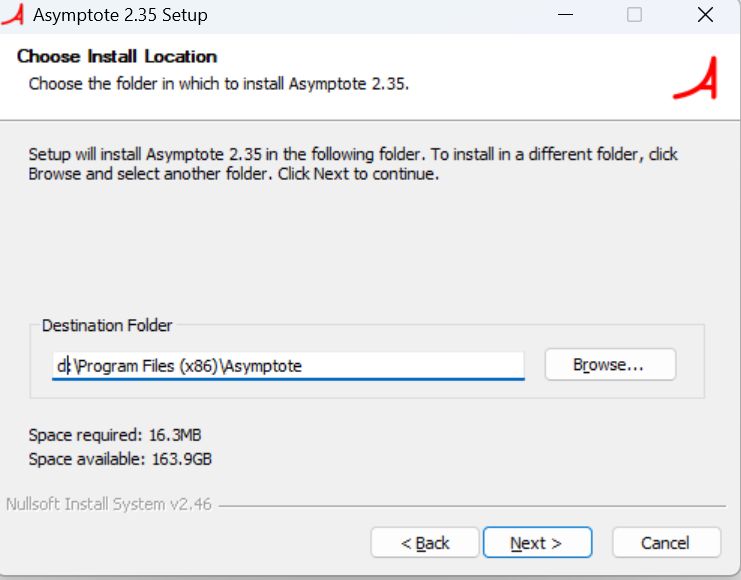Image resolution: width=741 pixels, height=580 pixels.
Task: Click empty space at the path field's end
Action: (x=420, y=366)
